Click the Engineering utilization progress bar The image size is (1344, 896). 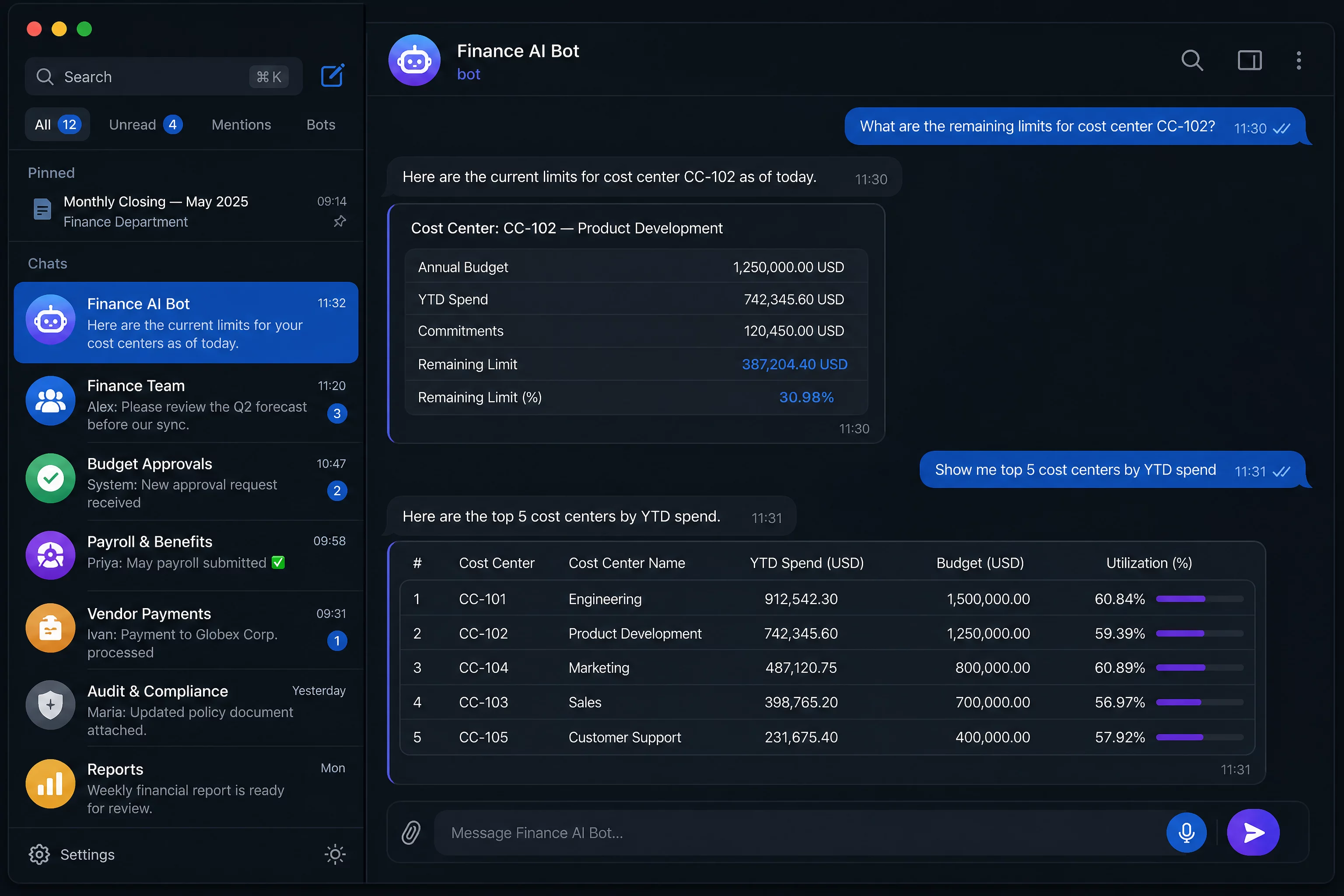point(1200,599)
